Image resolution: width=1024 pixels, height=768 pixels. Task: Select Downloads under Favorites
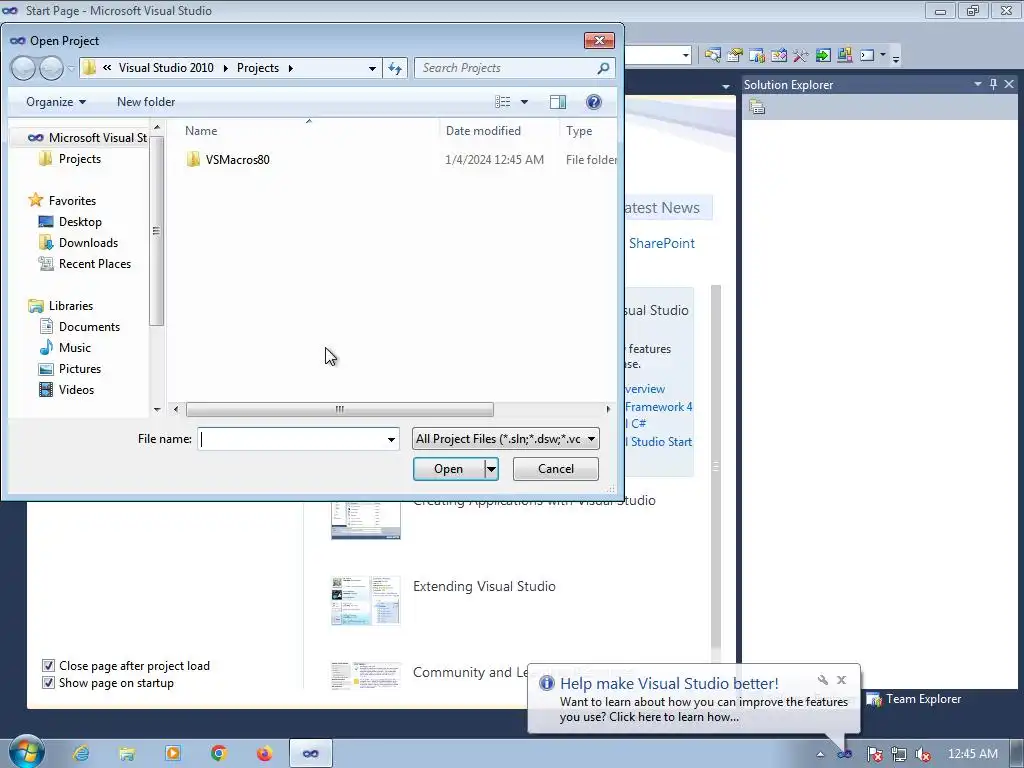[88, 242]
